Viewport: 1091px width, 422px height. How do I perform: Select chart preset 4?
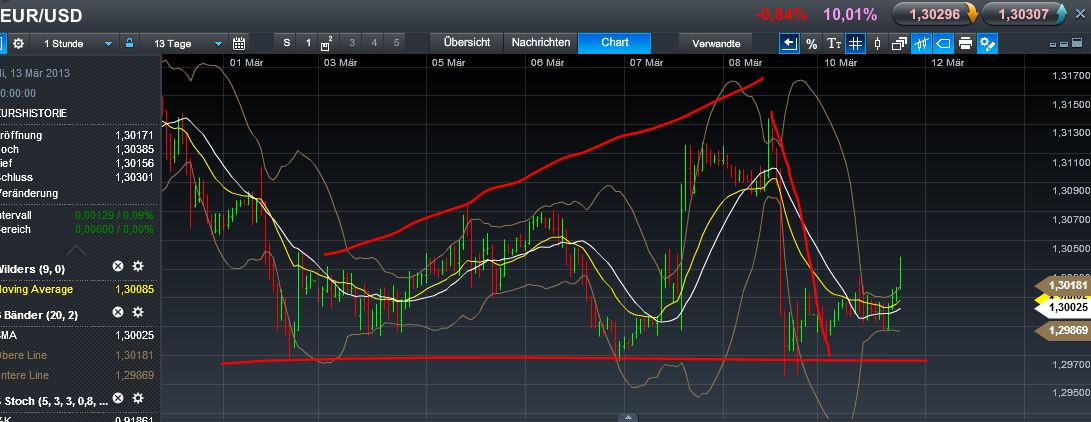click(x=374, y=43)
